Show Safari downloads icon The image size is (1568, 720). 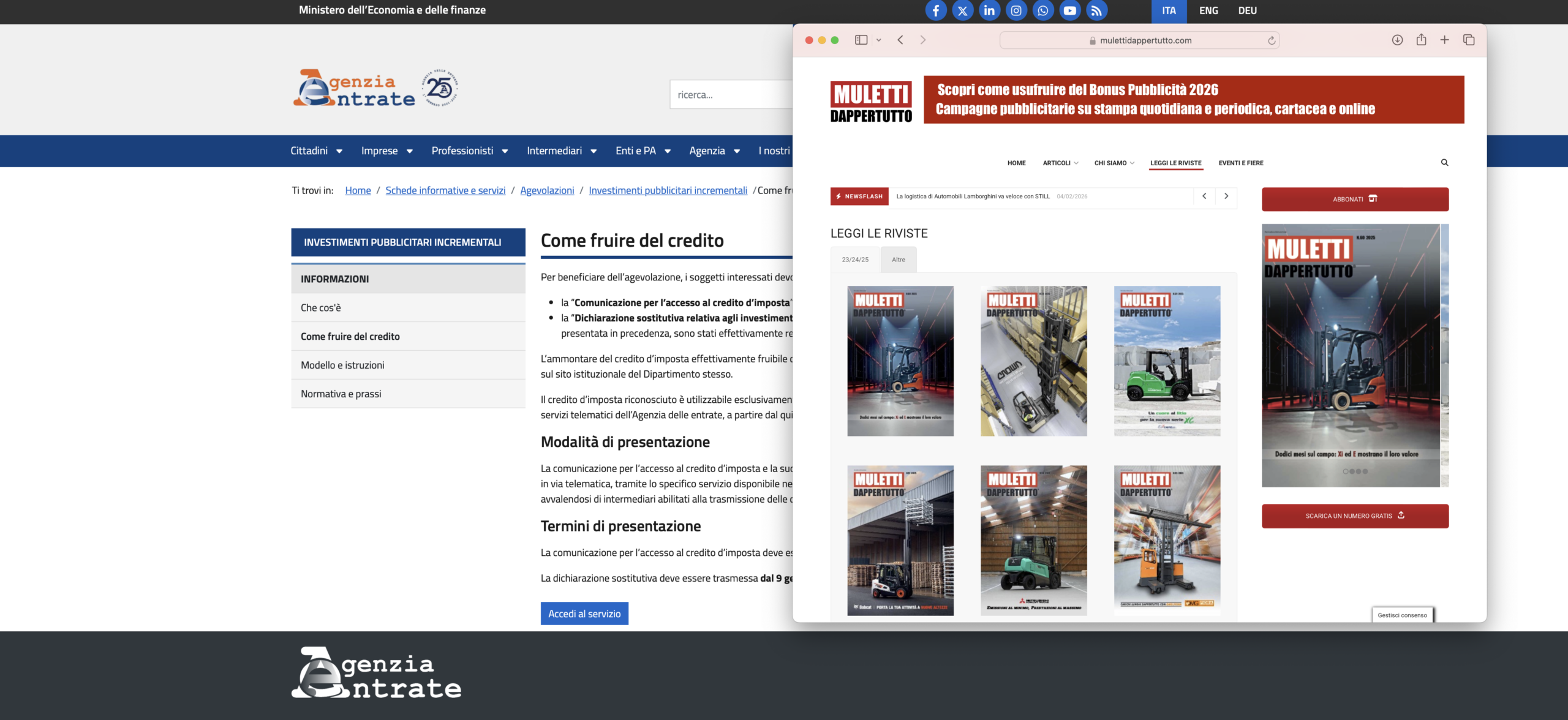(x=1397, y=40)
